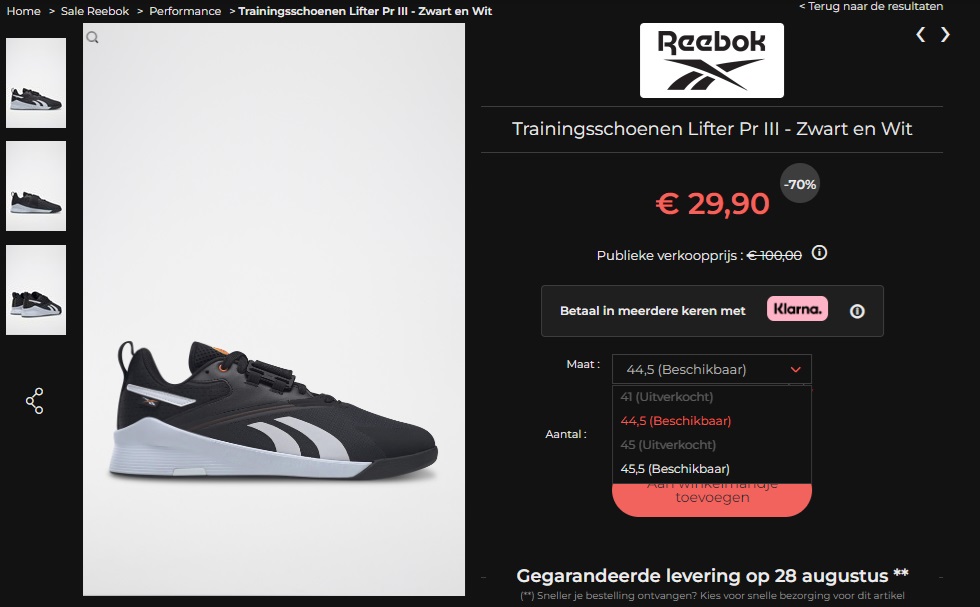This screenshot has height=607, width=980.
Task: Go to previous product with left arrow
Action: click(921, 34)
